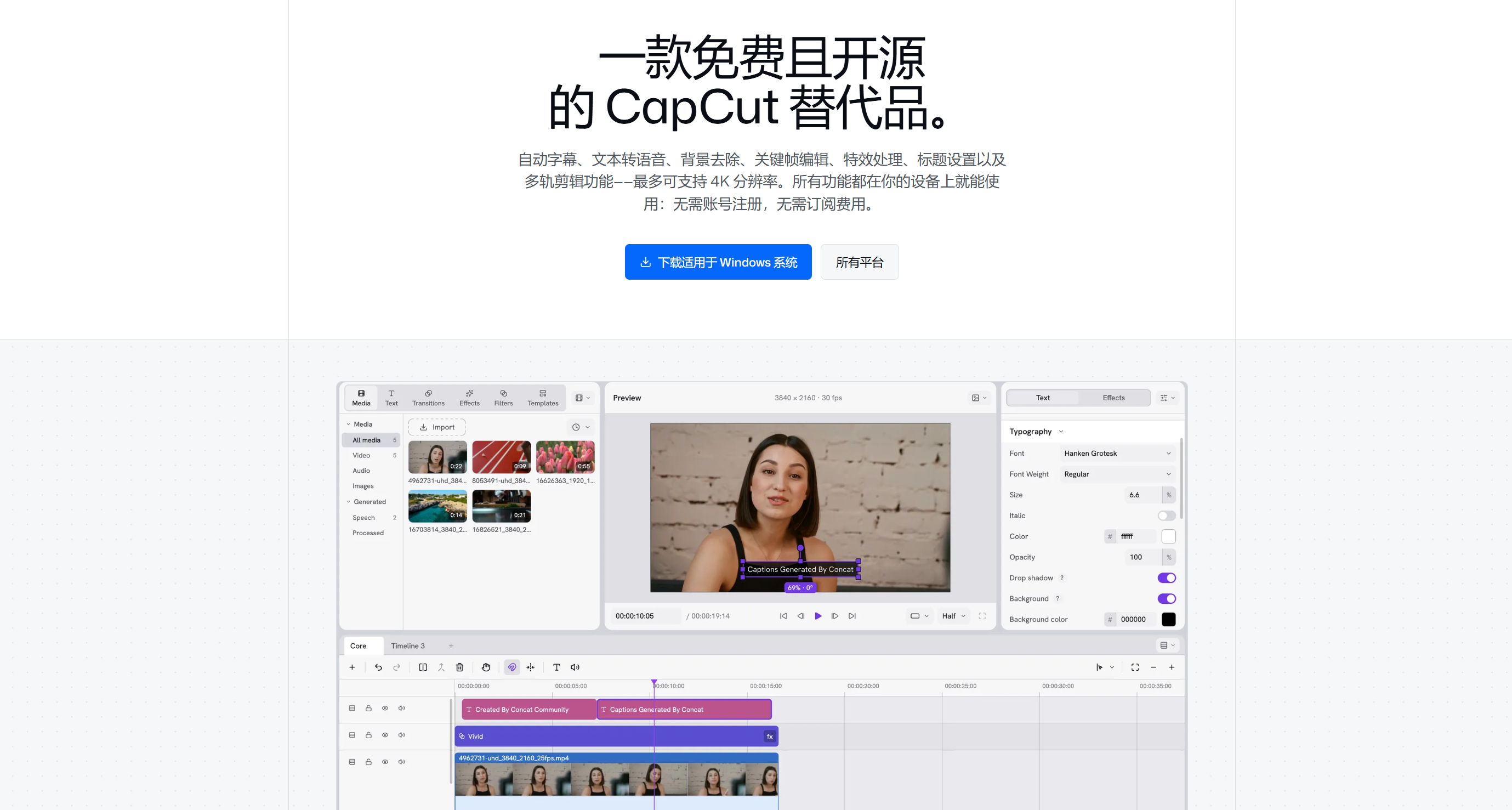Click the timeline zoom out minus icon
The width and height of the screenshot is (1512, 810).
1153,667
